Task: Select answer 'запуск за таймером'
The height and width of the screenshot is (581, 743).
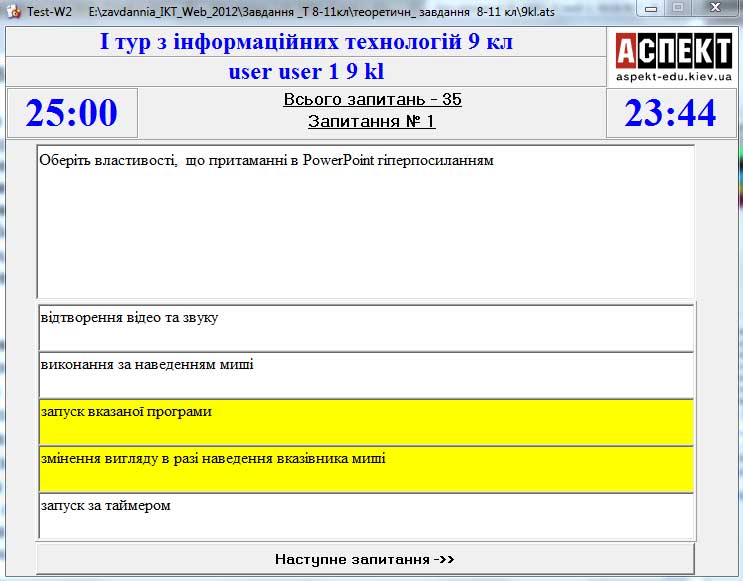Action: (x=365, y=515)
